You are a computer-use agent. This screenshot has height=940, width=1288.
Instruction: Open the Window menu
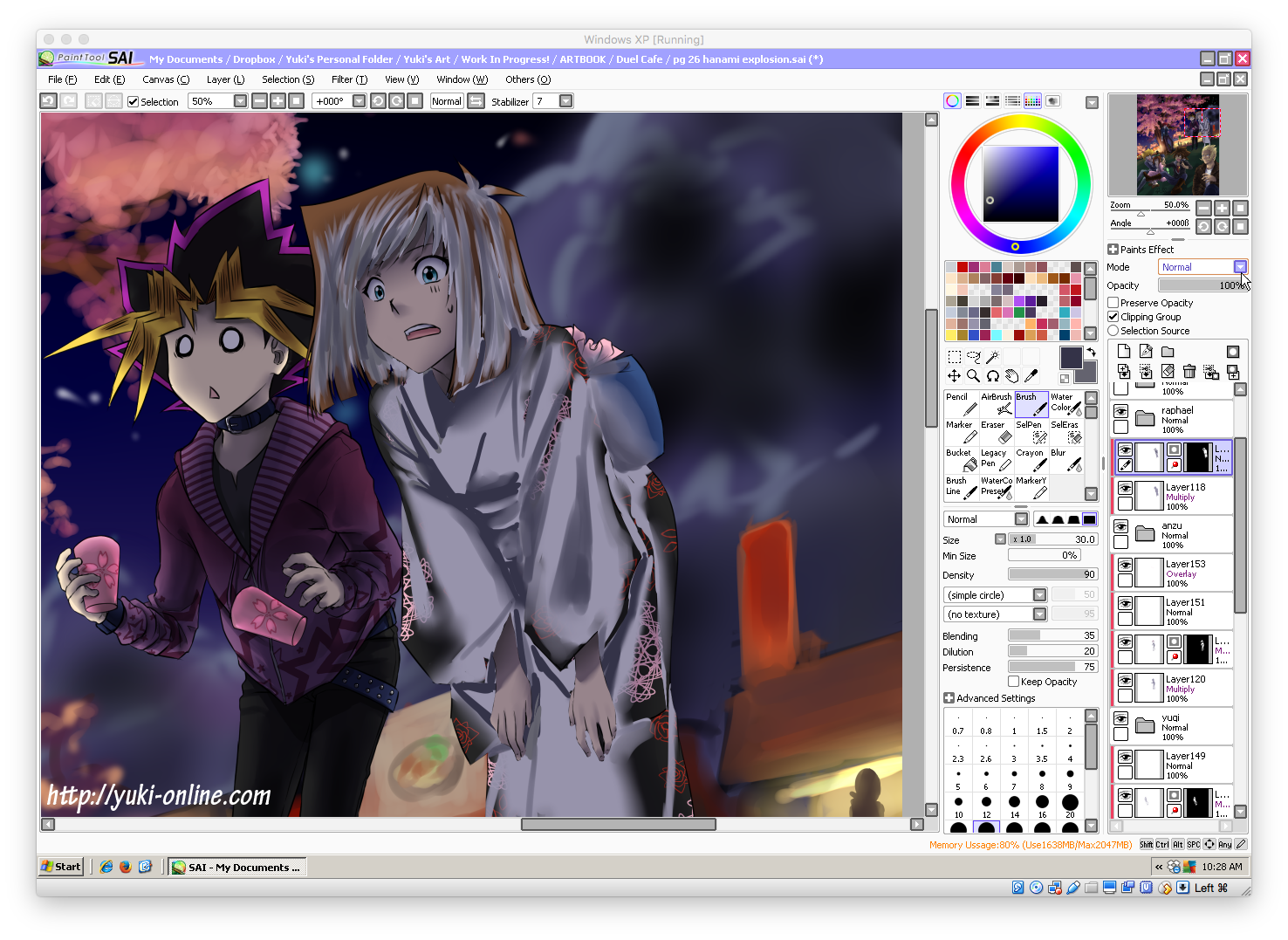click(462, 79)
